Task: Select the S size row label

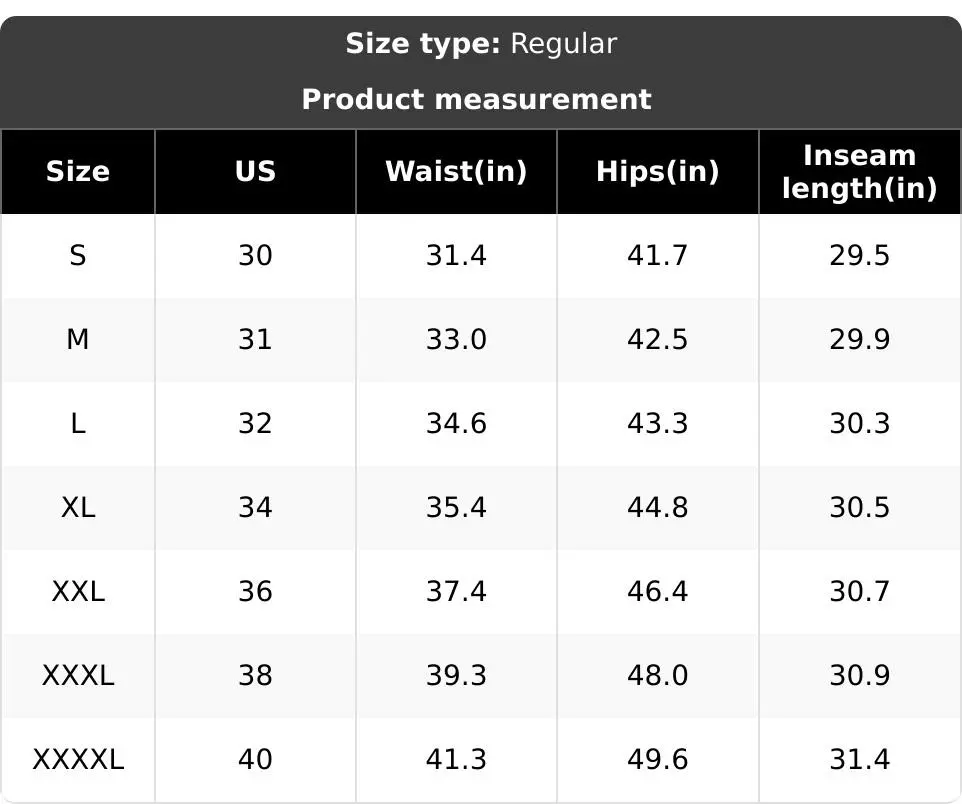Action: tap(78, 256)
